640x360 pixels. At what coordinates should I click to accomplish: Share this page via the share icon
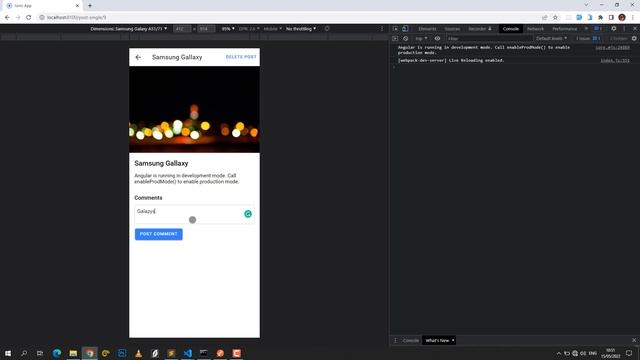point(544,18)
